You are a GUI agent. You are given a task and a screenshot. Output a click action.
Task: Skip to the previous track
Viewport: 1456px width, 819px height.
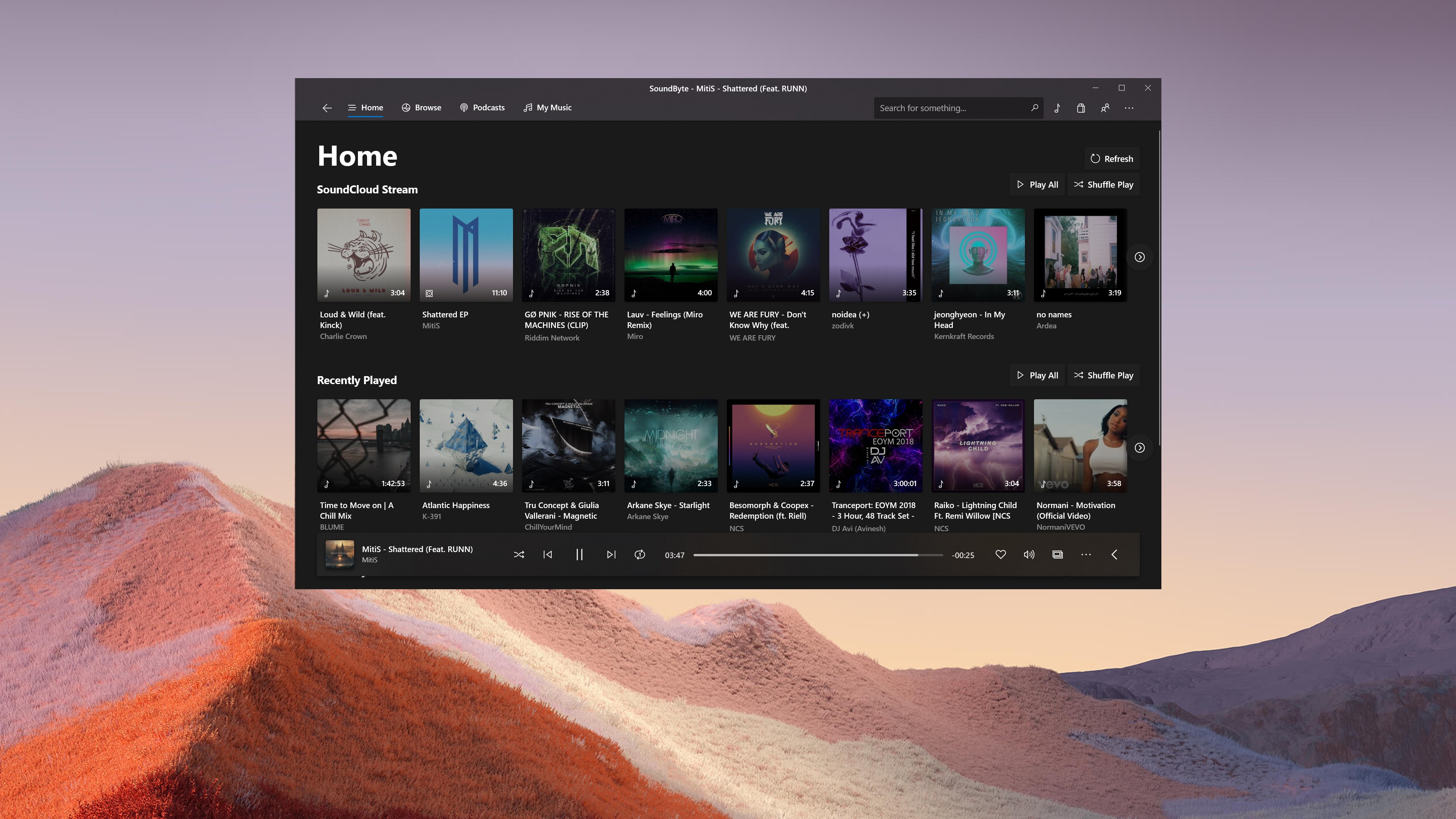(x=548, y=554)
